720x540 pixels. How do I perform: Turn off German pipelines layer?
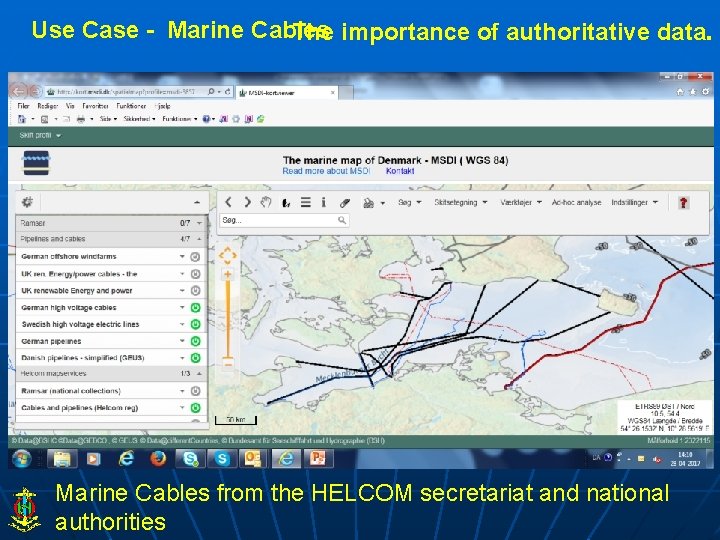[x=195, y=341]
